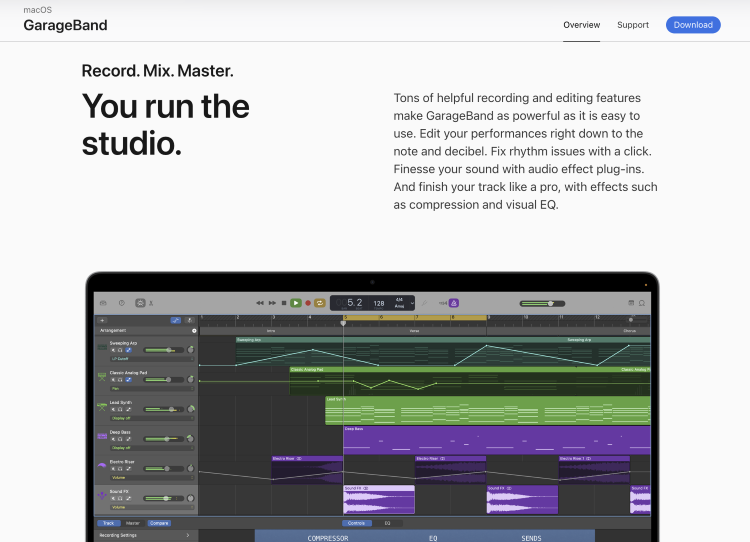Click the red Record button

tap(308, 303)
